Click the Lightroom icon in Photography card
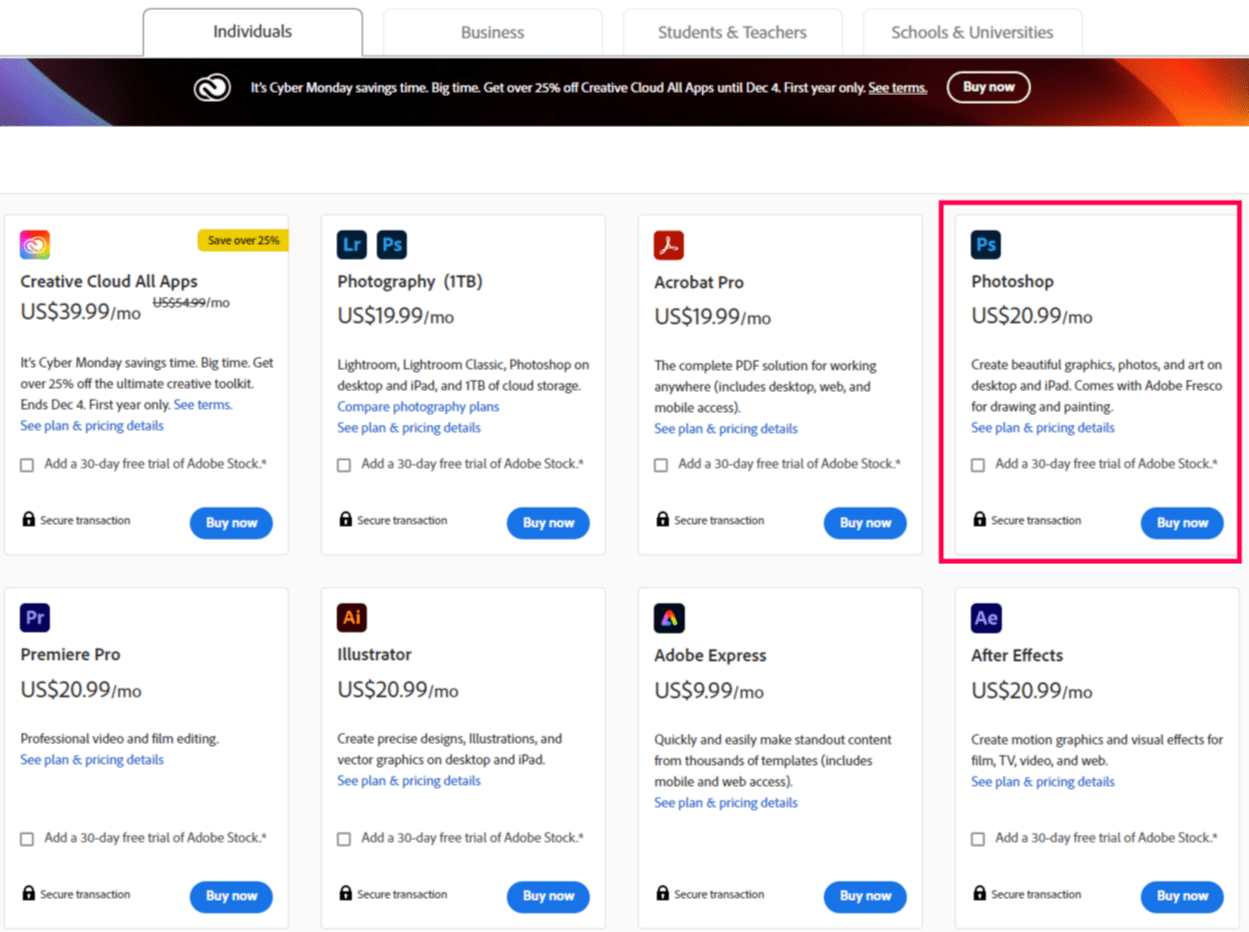Viewport: 1249px width, 932px height. click(352, 245)
